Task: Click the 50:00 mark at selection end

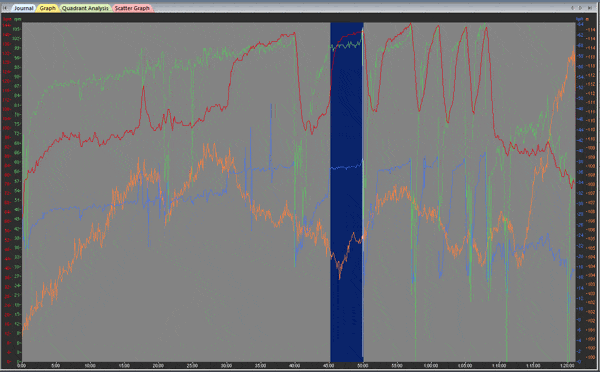Action: tap(363, 365)
